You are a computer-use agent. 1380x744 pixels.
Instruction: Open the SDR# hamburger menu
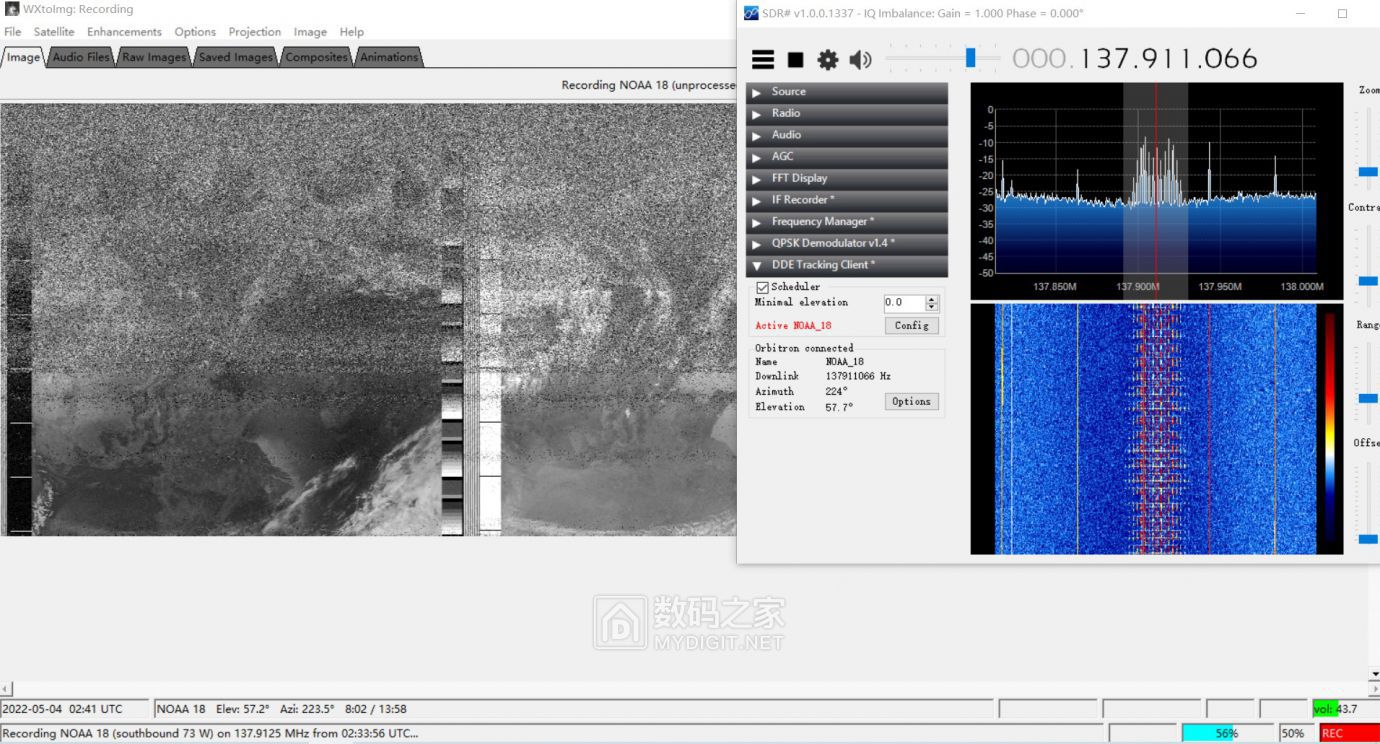[x=763, y=60]
